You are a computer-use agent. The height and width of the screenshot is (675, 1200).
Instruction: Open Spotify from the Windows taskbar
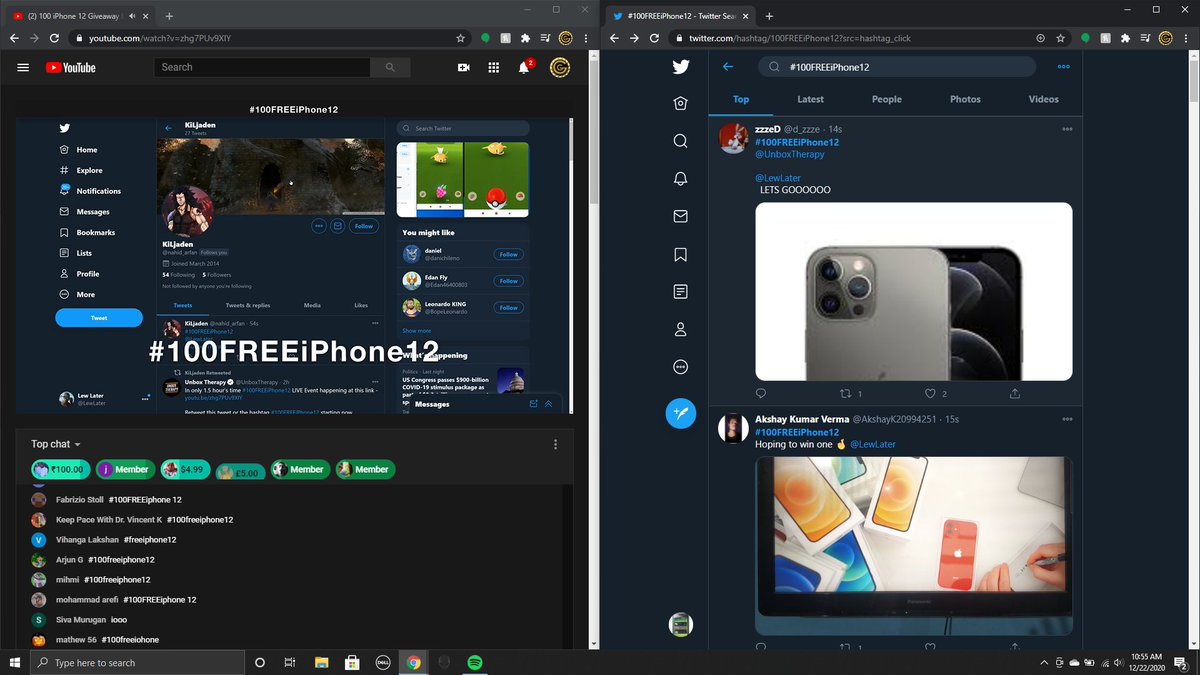(x=475, y=662)
